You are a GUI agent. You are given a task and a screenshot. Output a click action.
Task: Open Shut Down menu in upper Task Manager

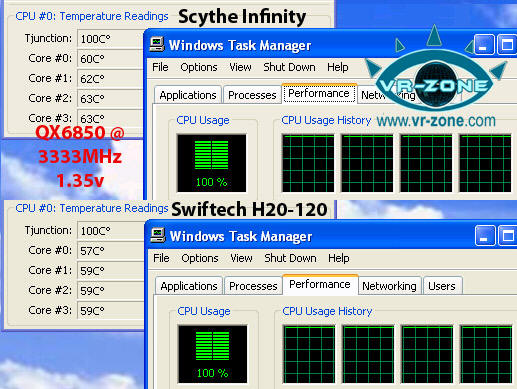click(289, 67)
